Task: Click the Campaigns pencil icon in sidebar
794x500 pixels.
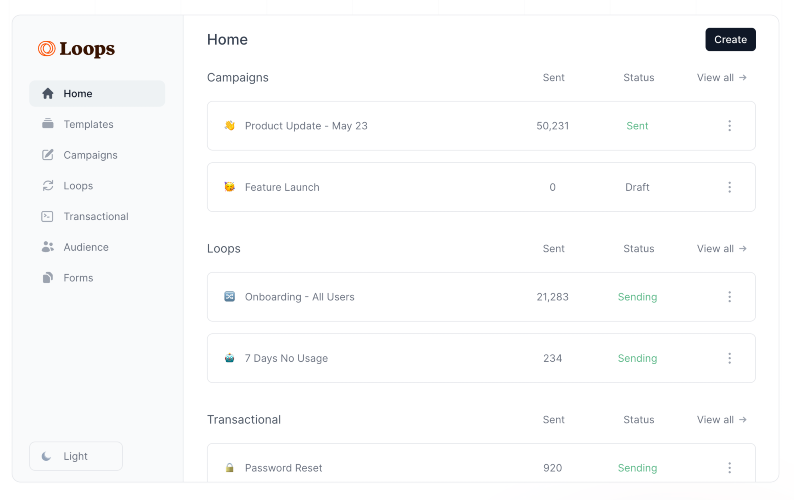Action: pyautogui.click(x=48, y=155)
